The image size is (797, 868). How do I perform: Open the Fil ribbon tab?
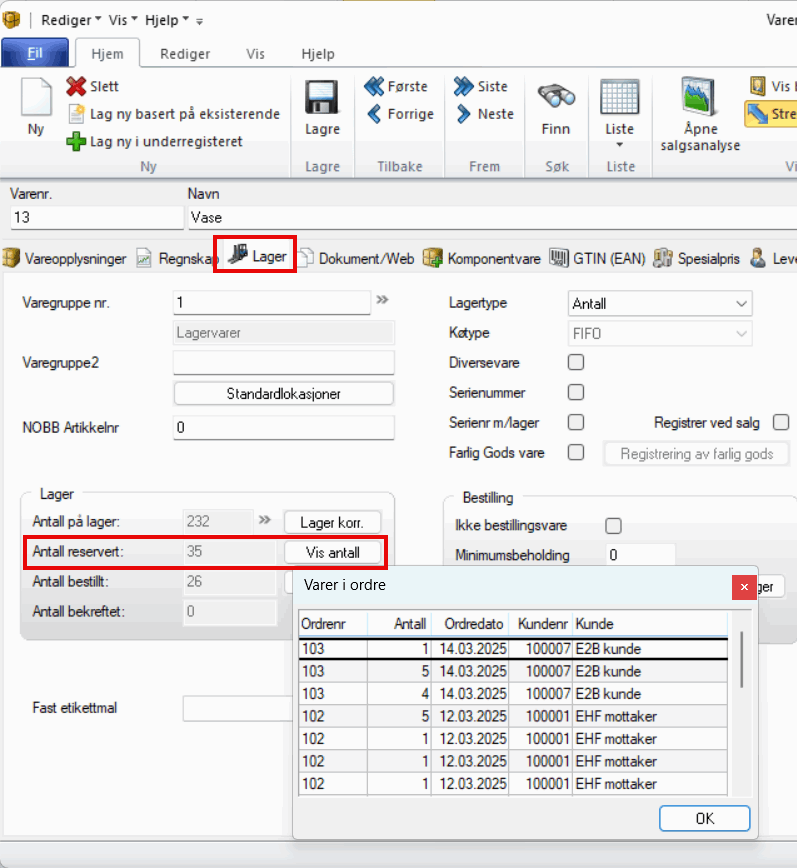click(35, 54)
